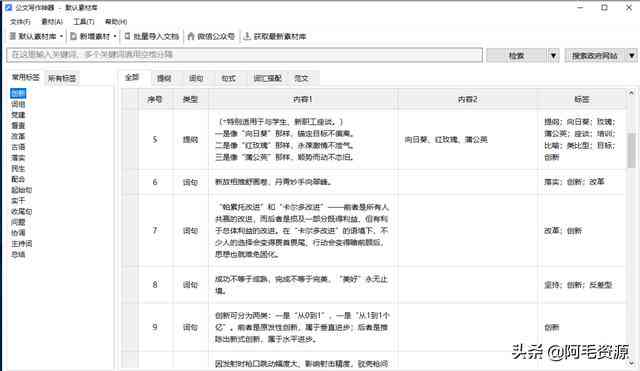The width and height of the screenshot is (640, 371).
Task: Click the 内容2 column header
Action: point(468,99)
